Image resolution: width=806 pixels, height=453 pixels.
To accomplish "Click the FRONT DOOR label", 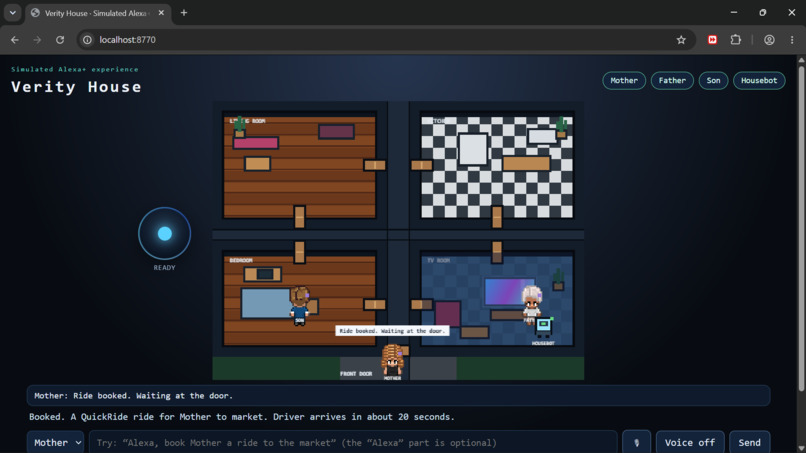I will (x=356, y=374).
